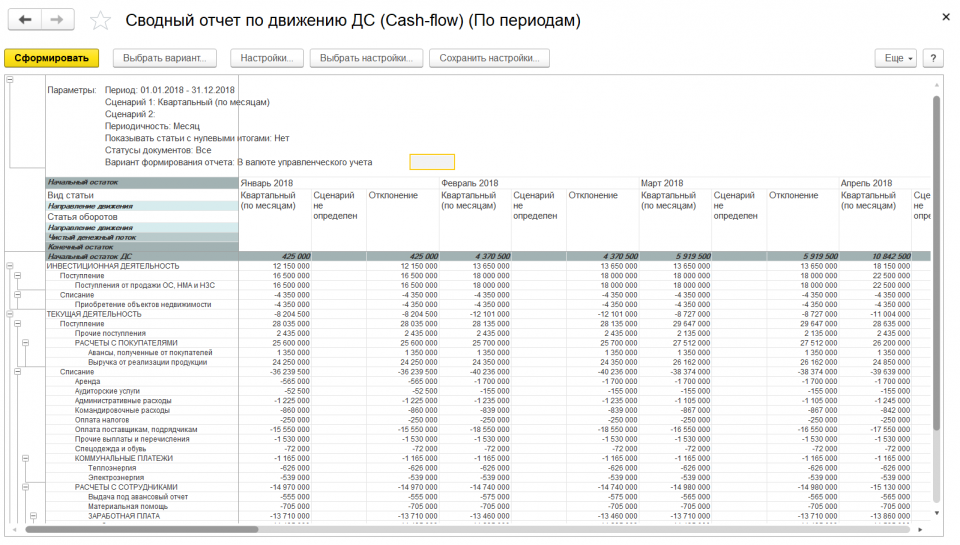Select Выручка от реализации продукции row
The image size is (960, 545).
(148, 363)
